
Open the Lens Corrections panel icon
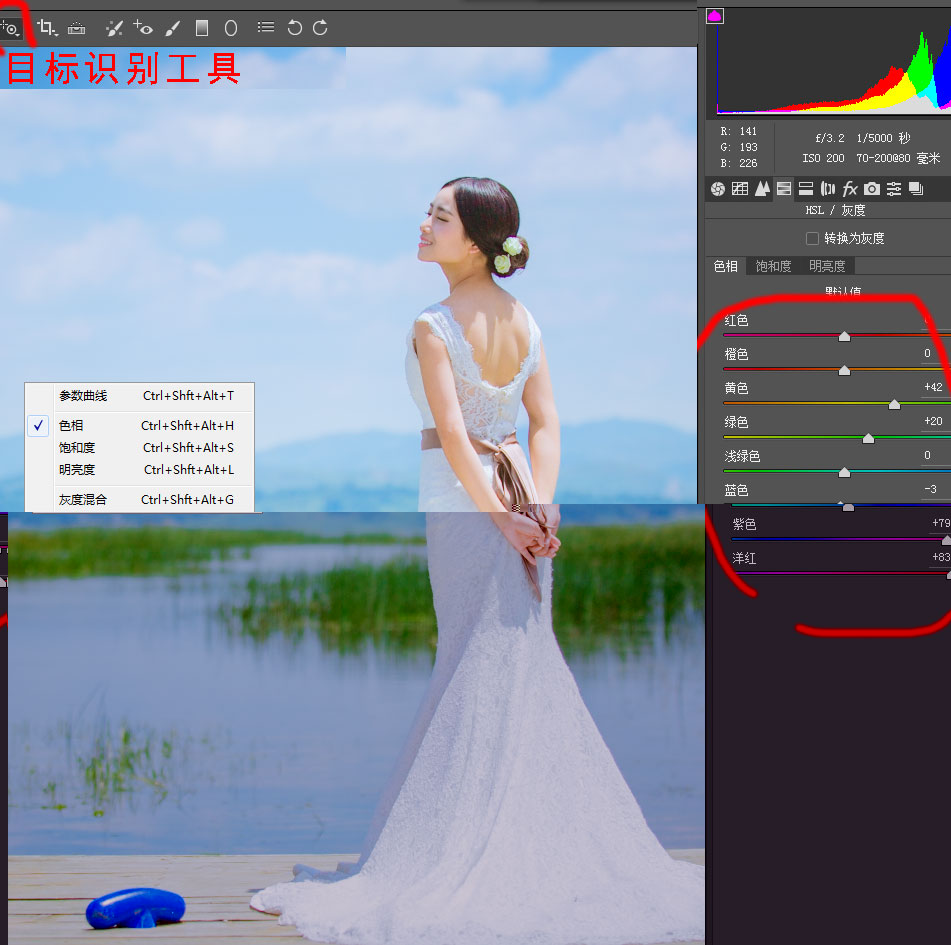[828, 189]
